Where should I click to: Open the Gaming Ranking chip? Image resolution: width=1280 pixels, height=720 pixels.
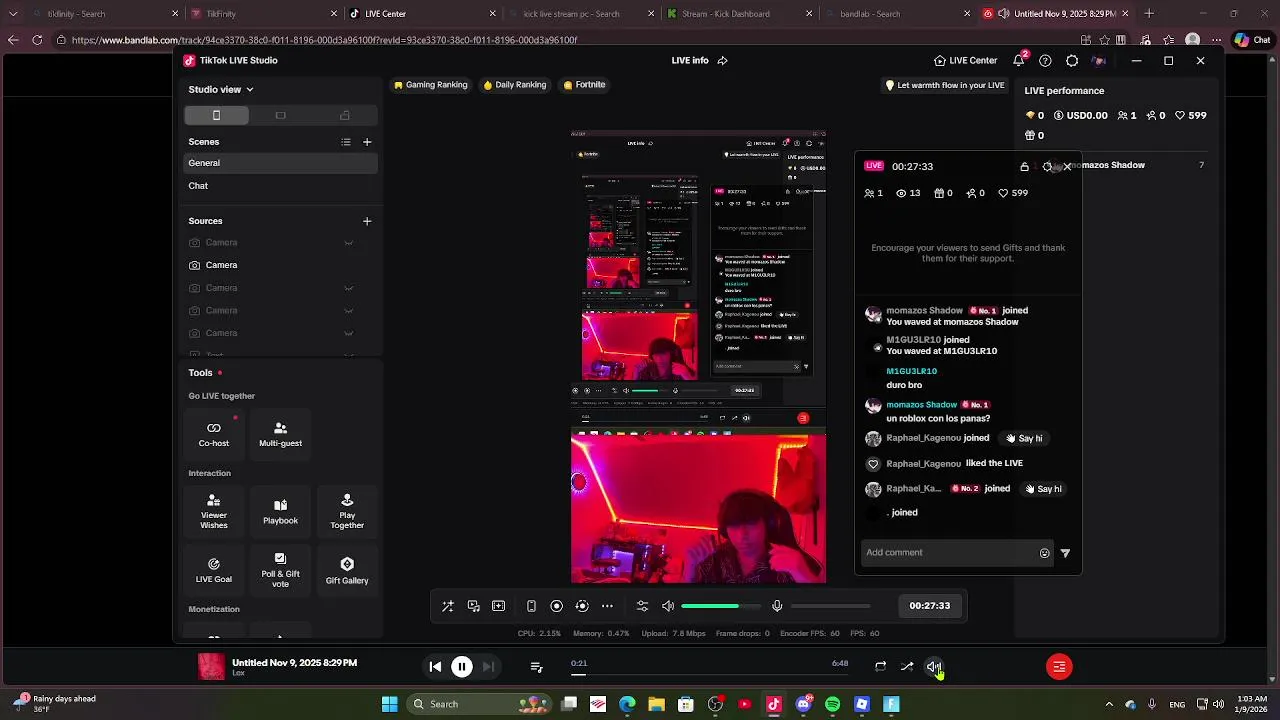point(431,85)
